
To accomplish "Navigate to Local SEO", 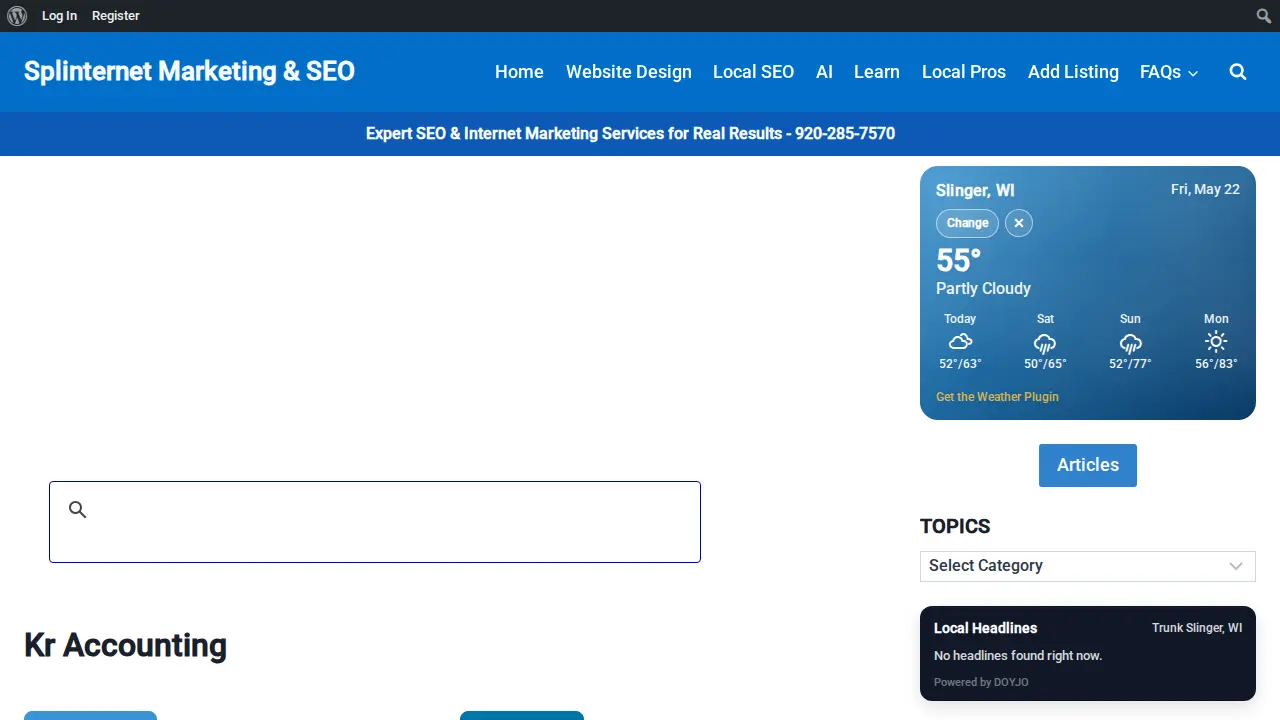I will (753, 72).
